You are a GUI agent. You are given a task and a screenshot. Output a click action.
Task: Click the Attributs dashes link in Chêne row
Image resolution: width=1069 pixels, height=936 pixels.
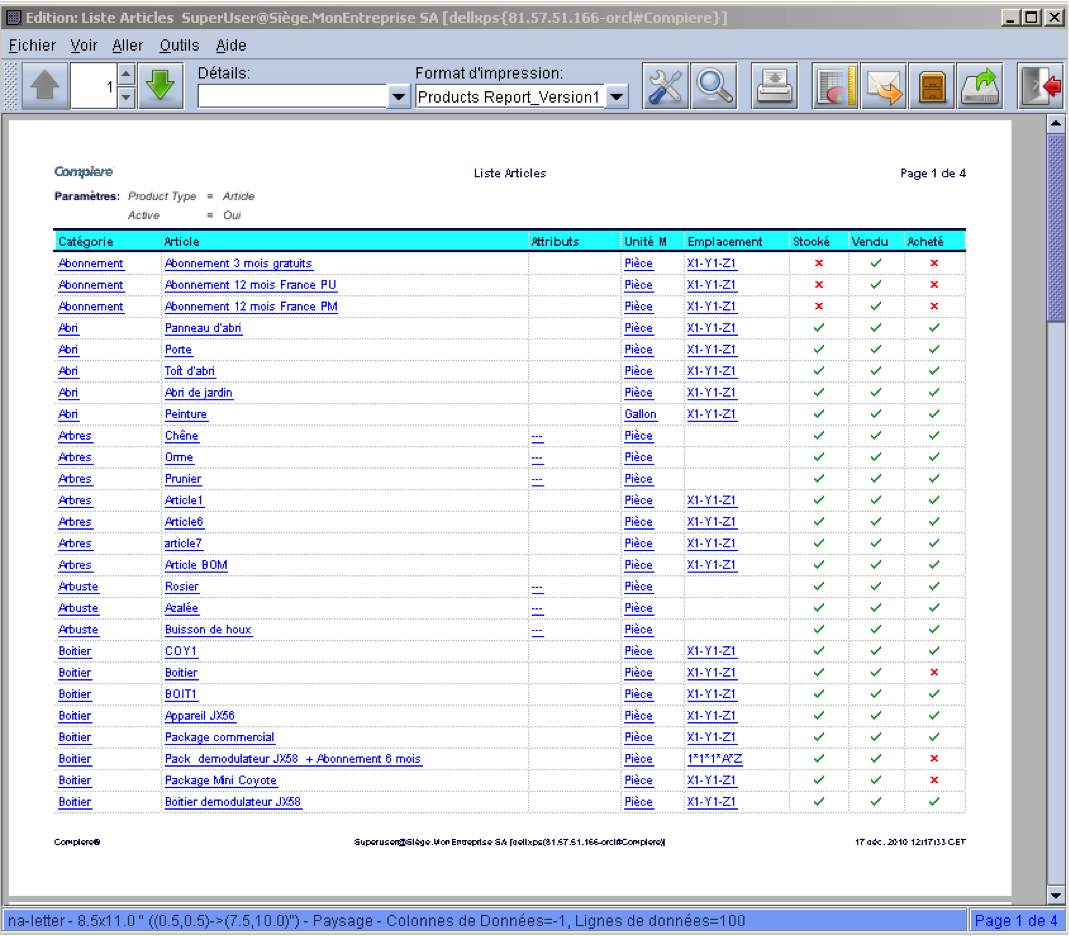[537, 437]
